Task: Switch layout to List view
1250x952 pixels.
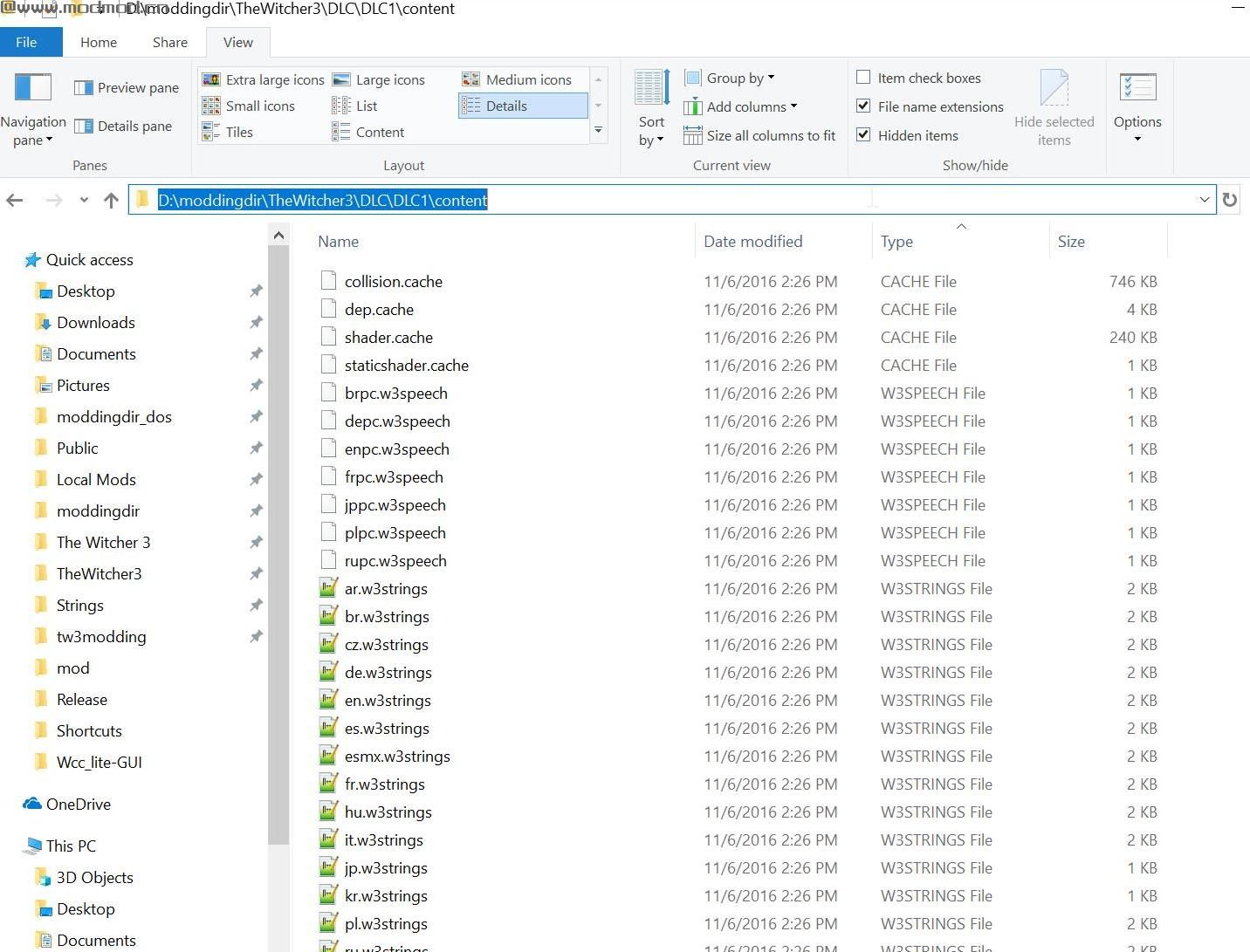Action: pos(354,106)
